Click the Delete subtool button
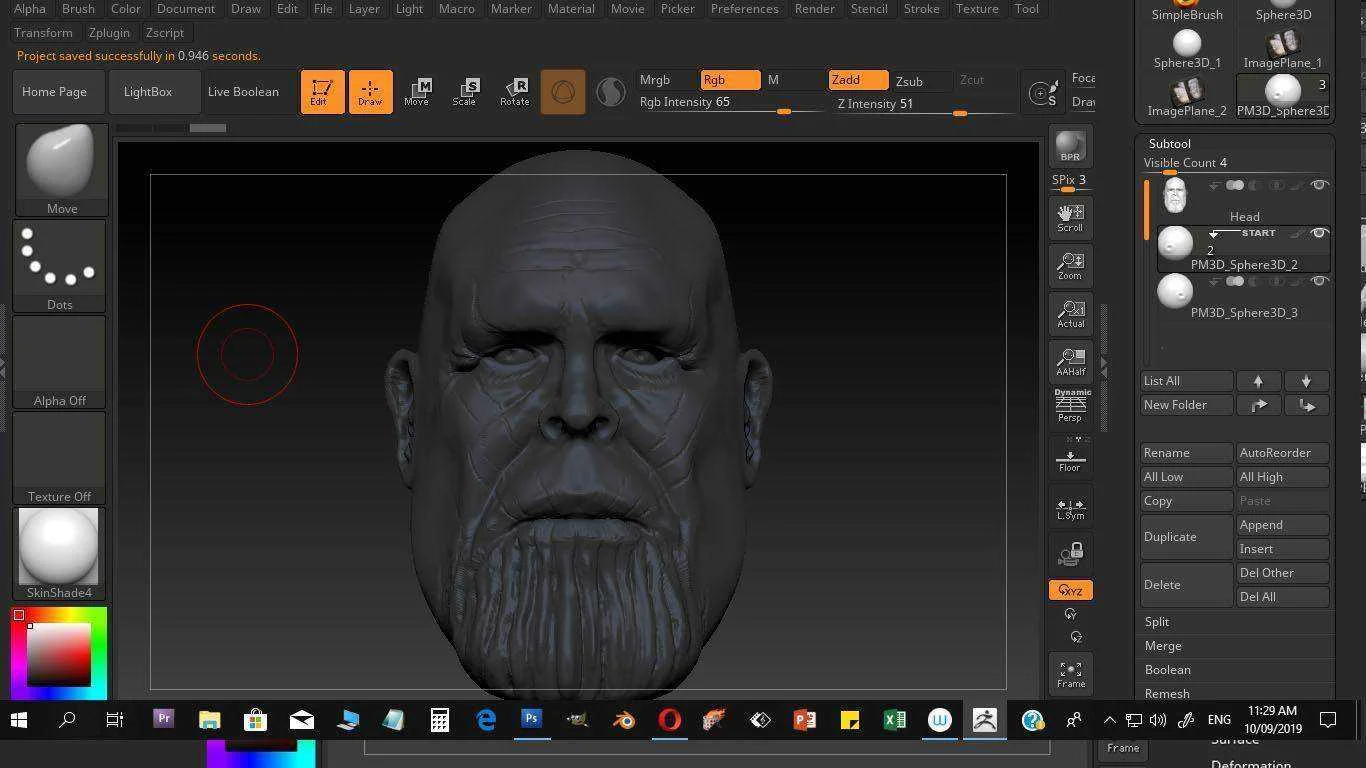The width and height of the screenshot is (1366, 768). click(x=1187, y=585)
